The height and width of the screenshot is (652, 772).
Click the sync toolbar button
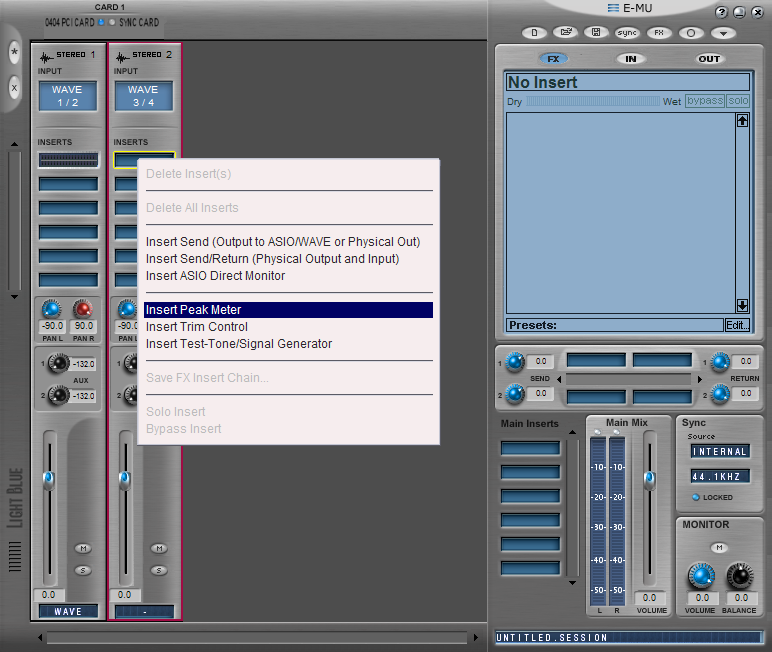pos(627,33)
